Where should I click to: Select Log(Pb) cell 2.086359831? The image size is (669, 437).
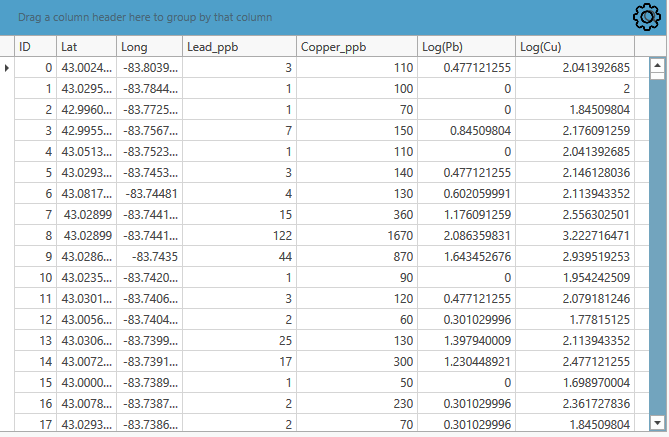466,236
